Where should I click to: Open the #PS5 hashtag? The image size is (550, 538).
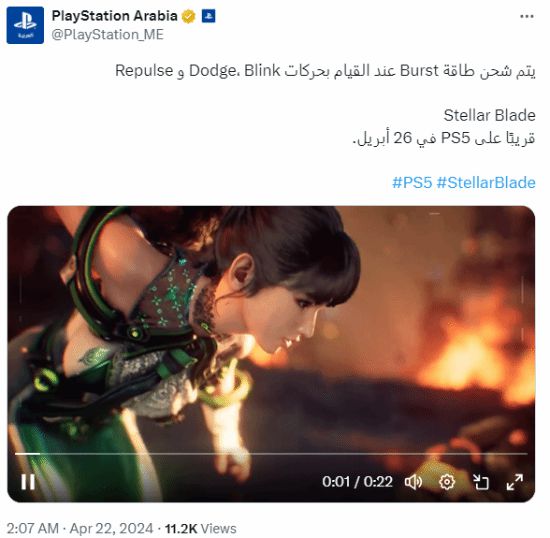[412, 183]
